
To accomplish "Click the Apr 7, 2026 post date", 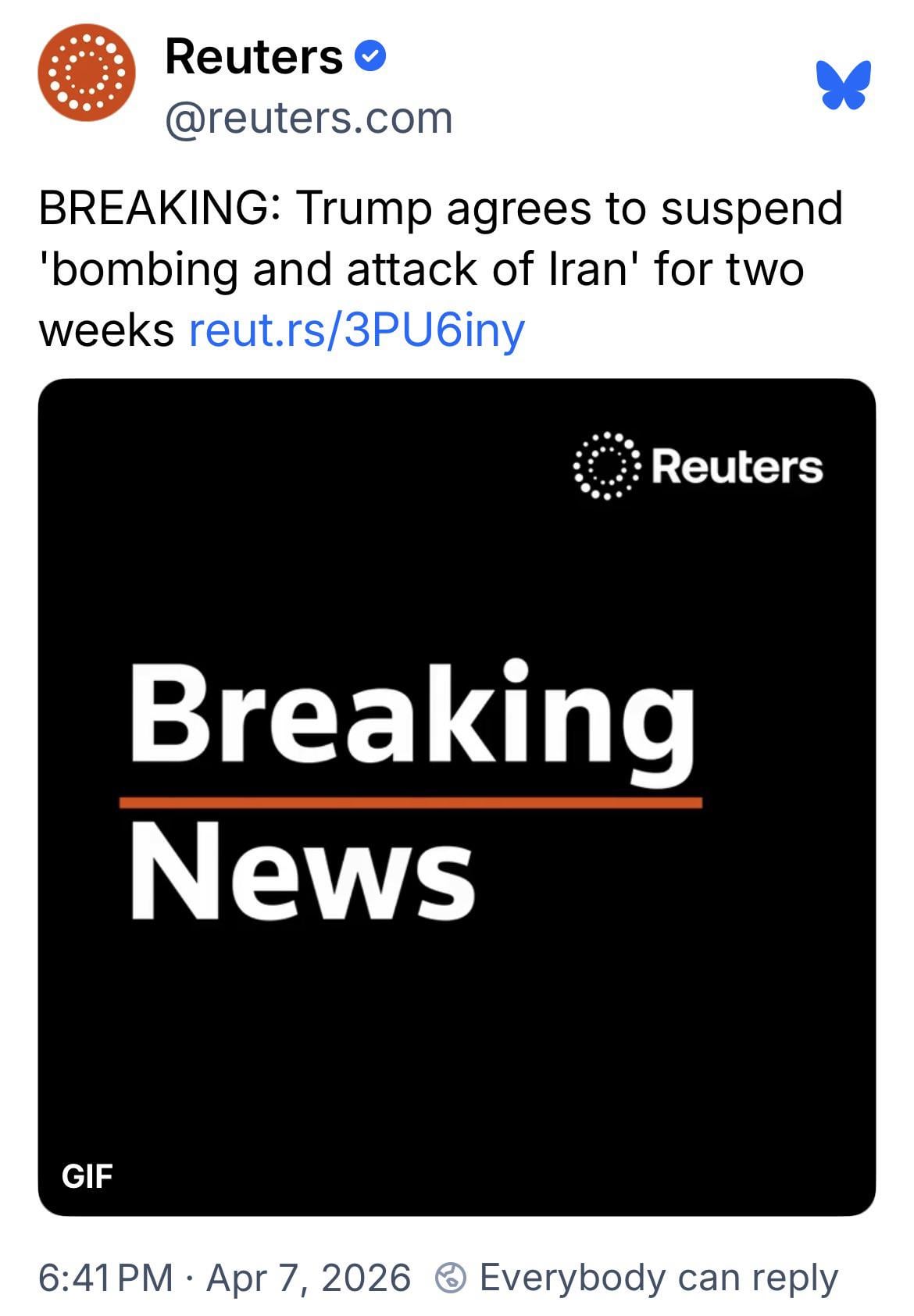I will (309, 1279).
